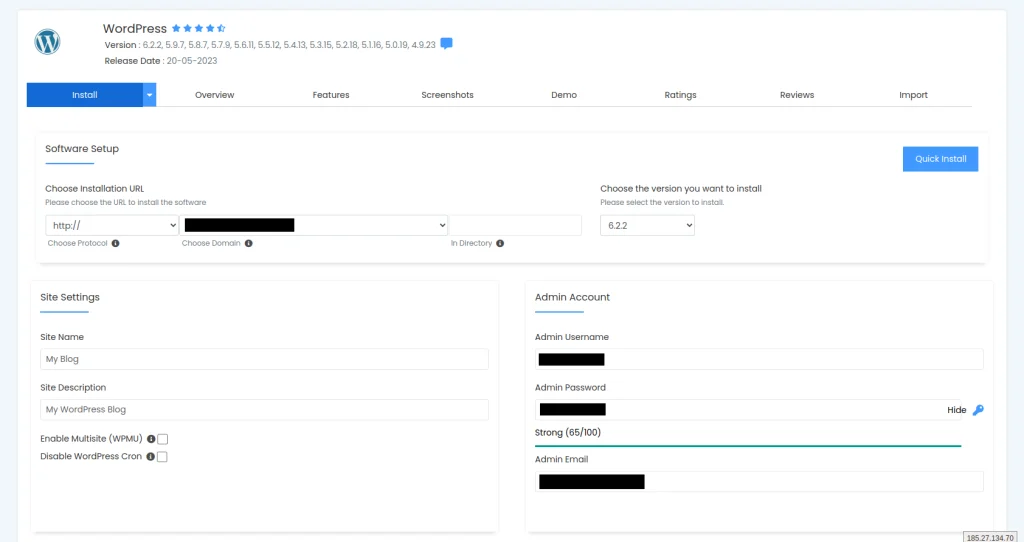Image resolution: width=1024 pixels, height=542 pixels.
Task: Click the version list text after Version
Action: (289, 45)
